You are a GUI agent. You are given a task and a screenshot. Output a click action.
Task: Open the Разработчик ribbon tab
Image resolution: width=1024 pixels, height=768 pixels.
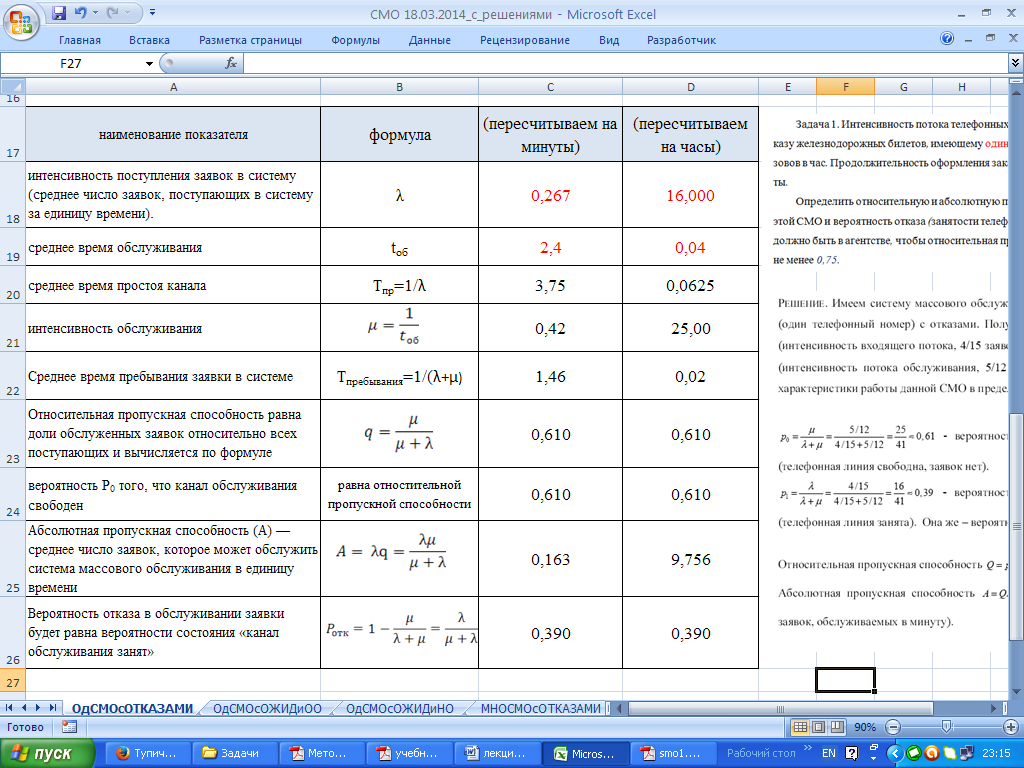point(681,40)
